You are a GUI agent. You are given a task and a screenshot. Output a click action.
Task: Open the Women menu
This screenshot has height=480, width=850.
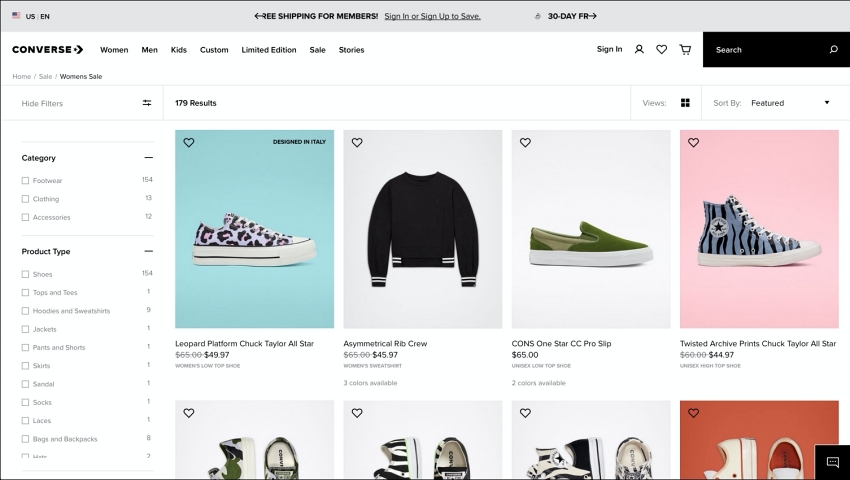[x=114, y=50]
